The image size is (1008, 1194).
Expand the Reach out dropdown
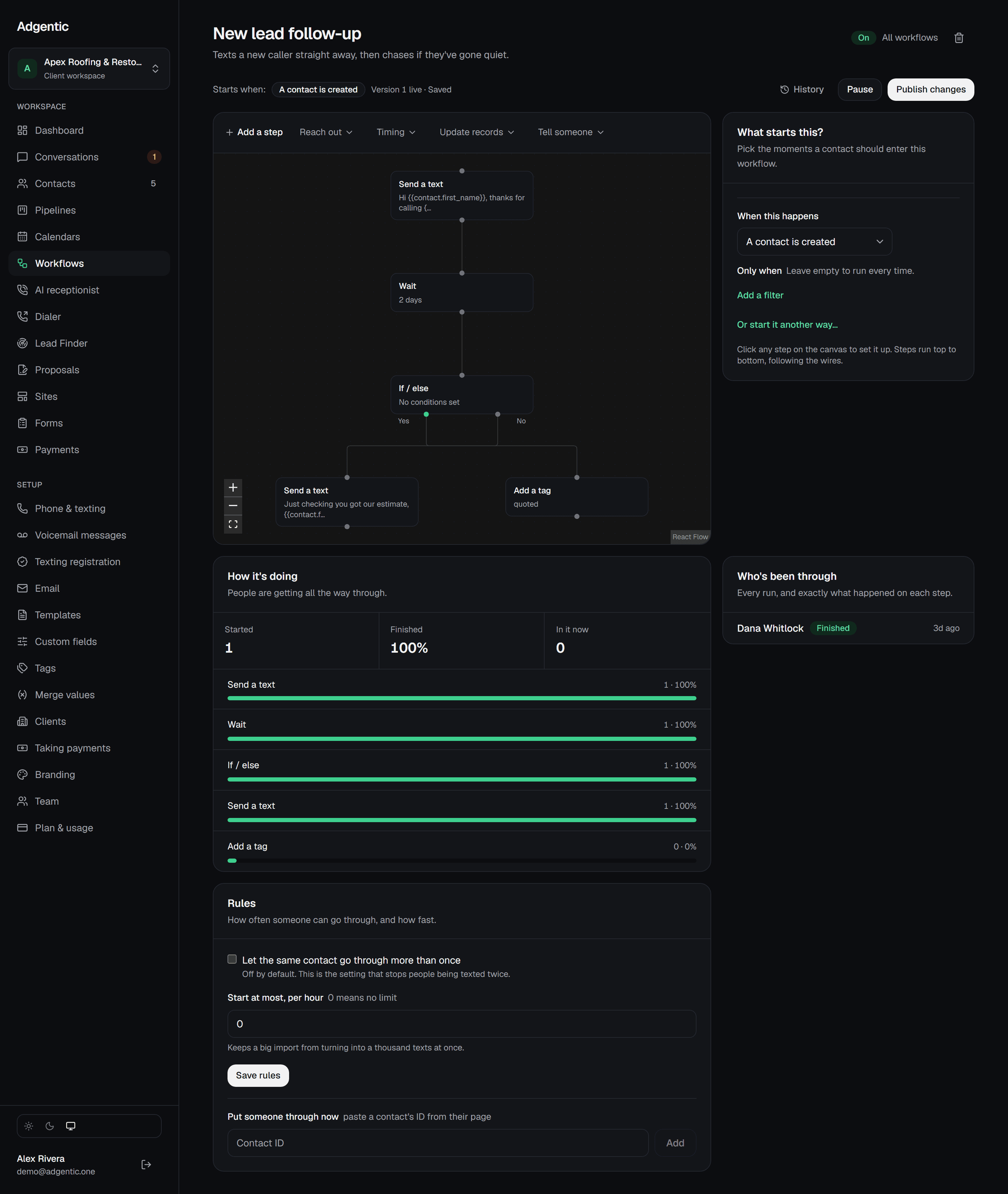click(326, 133)
